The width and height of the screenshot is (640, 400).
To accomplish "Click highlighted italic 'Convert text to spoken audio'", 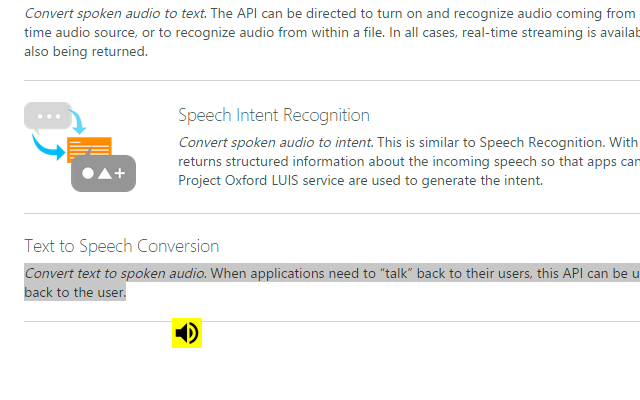I will point(115,273).
